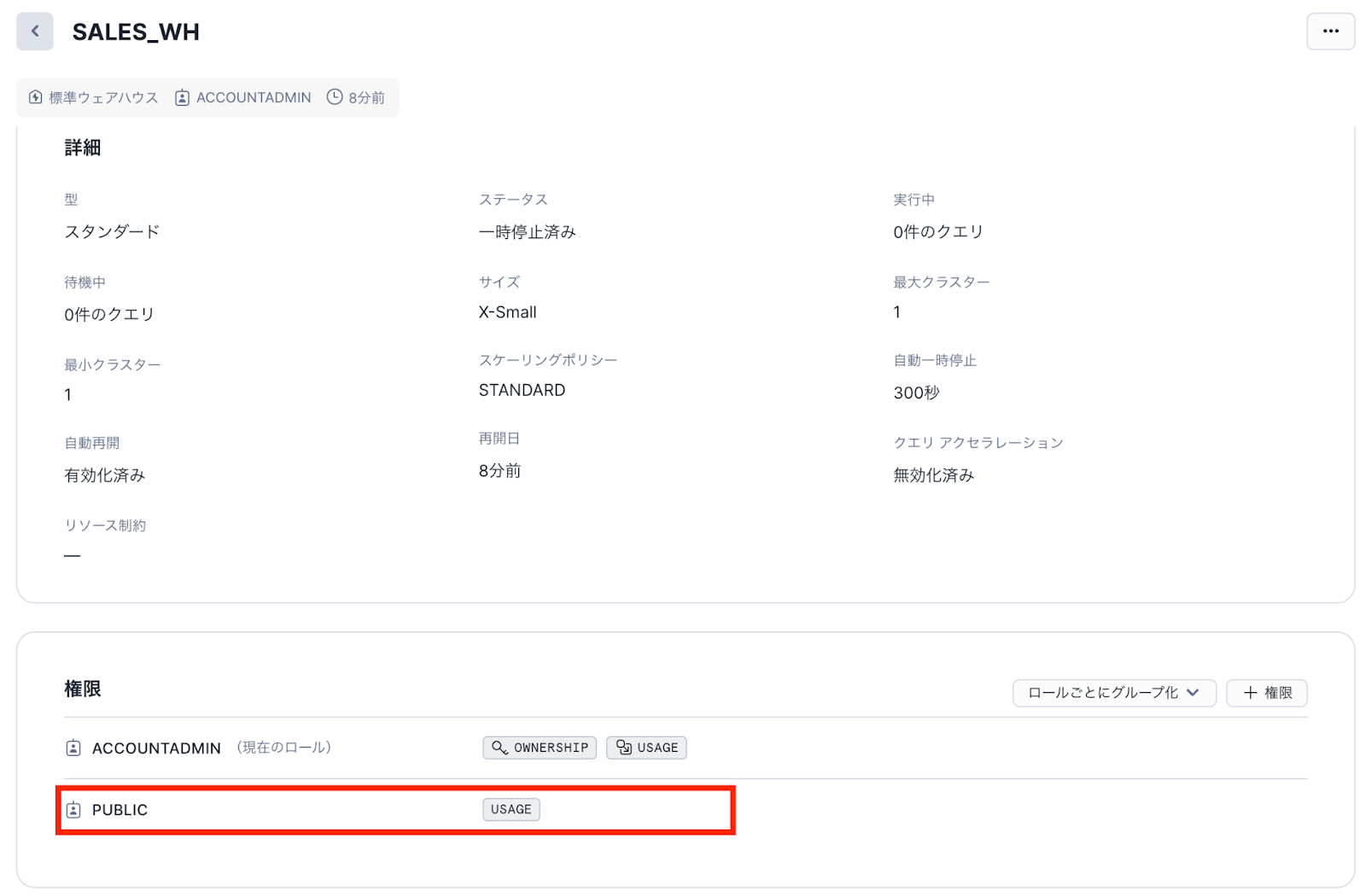Image resolution: width=1366 pixels, height=896 pixels.
Task: Click the + 権限 add privilege button
Action: coord(1266,693)
